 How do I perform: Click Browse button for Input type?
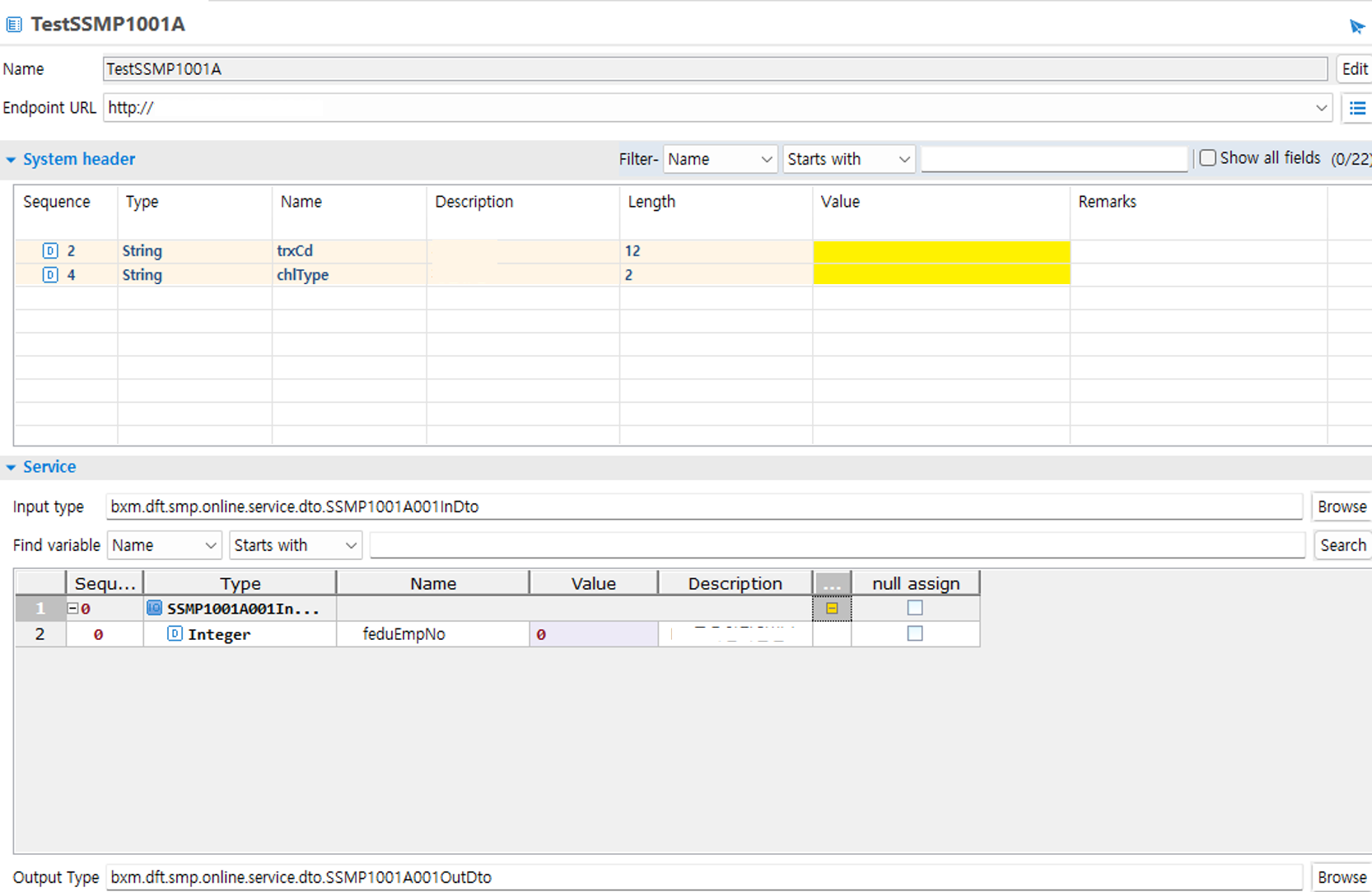[x=1341, y=507]
